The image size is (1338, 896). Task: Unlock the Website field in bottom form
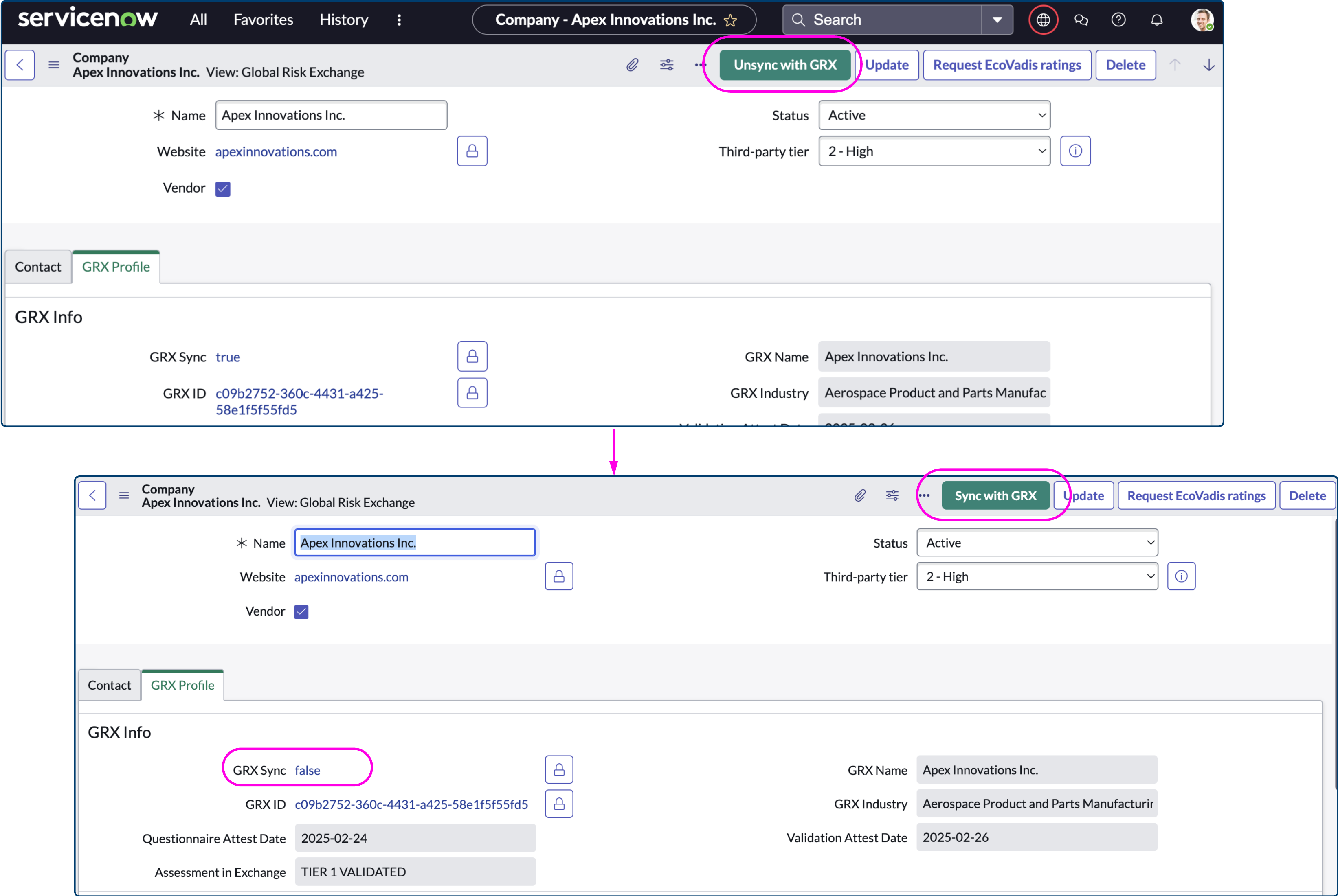(x=559, y=576)
